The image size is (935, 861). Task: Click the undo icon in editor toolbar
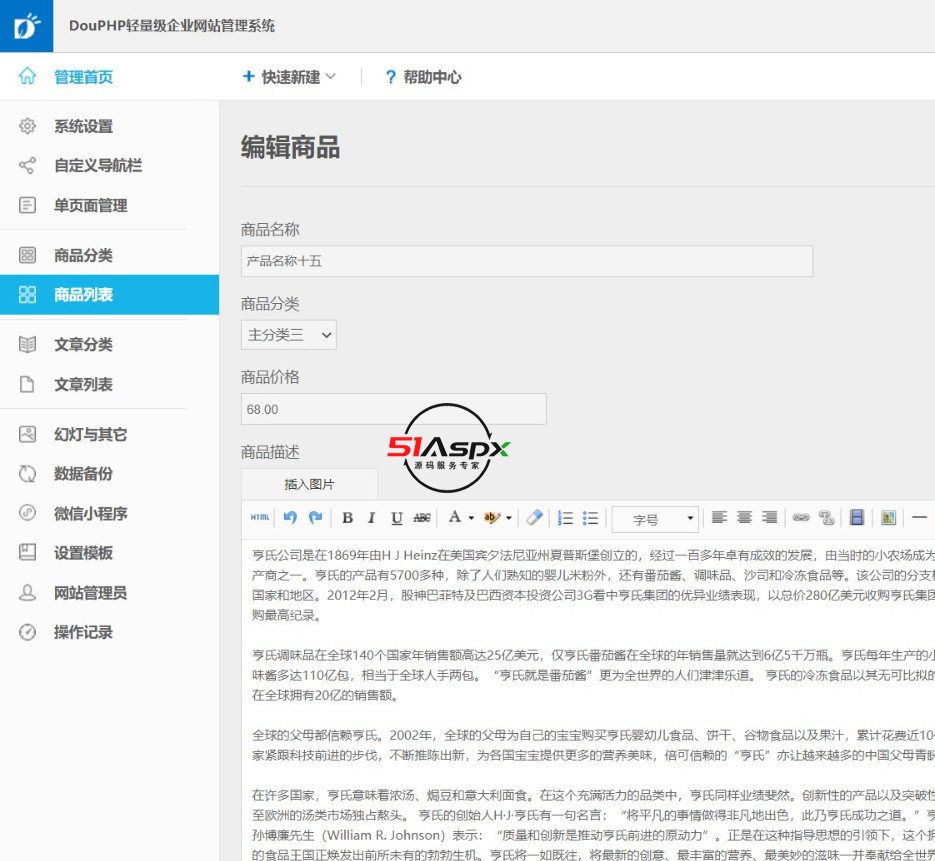pos(290,518)
